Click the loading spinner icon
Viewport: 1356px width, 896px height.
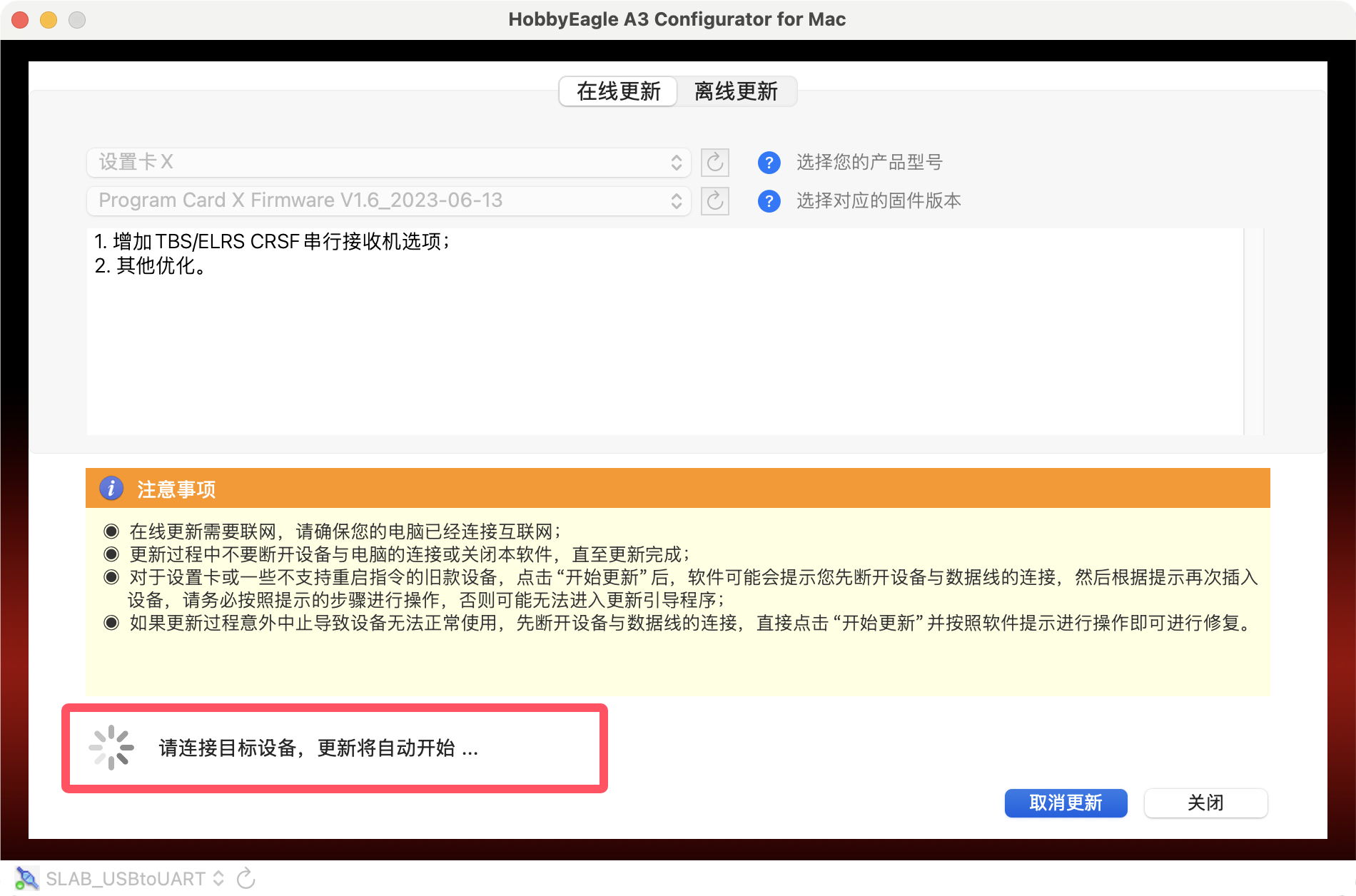point(111,748)
